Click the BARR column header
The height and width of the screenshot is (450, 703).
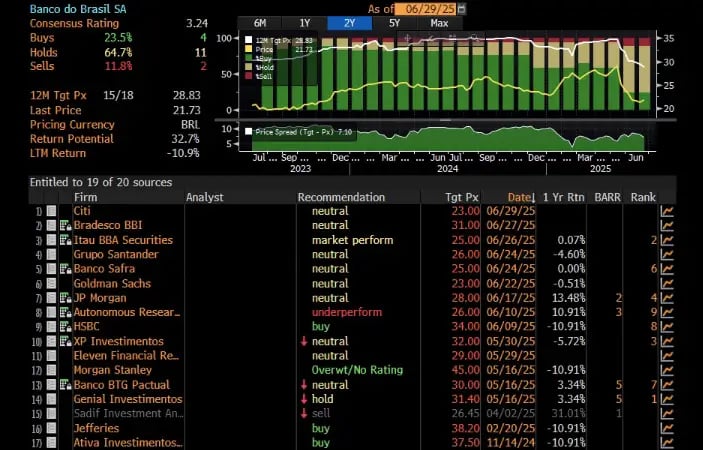[608, 198]
